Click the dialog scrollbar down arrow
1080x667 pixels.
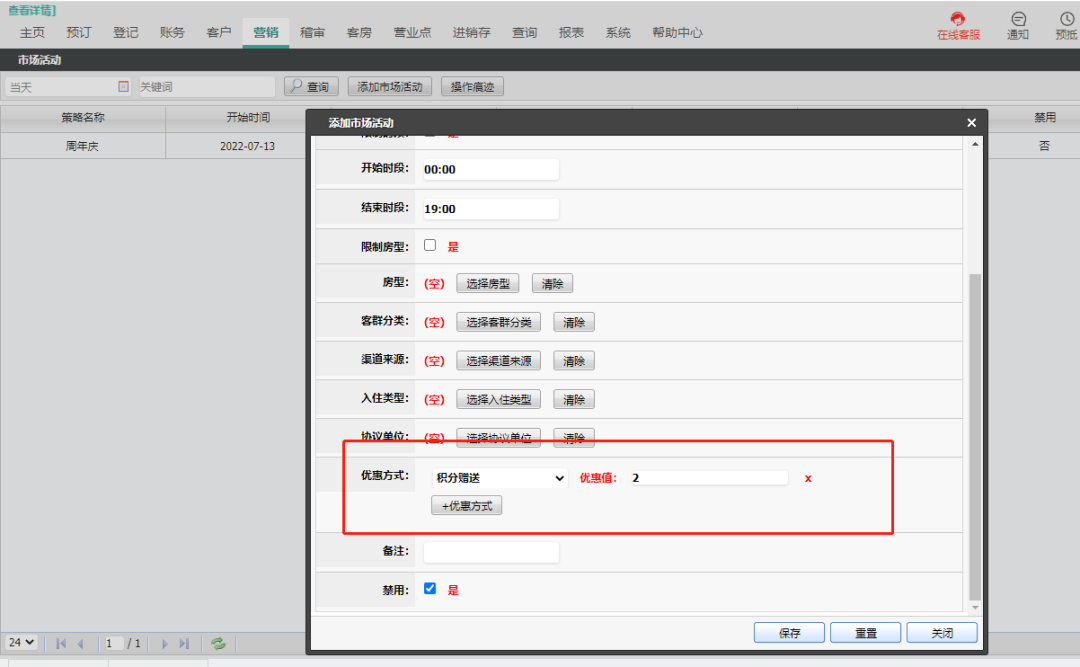point(975,607)
